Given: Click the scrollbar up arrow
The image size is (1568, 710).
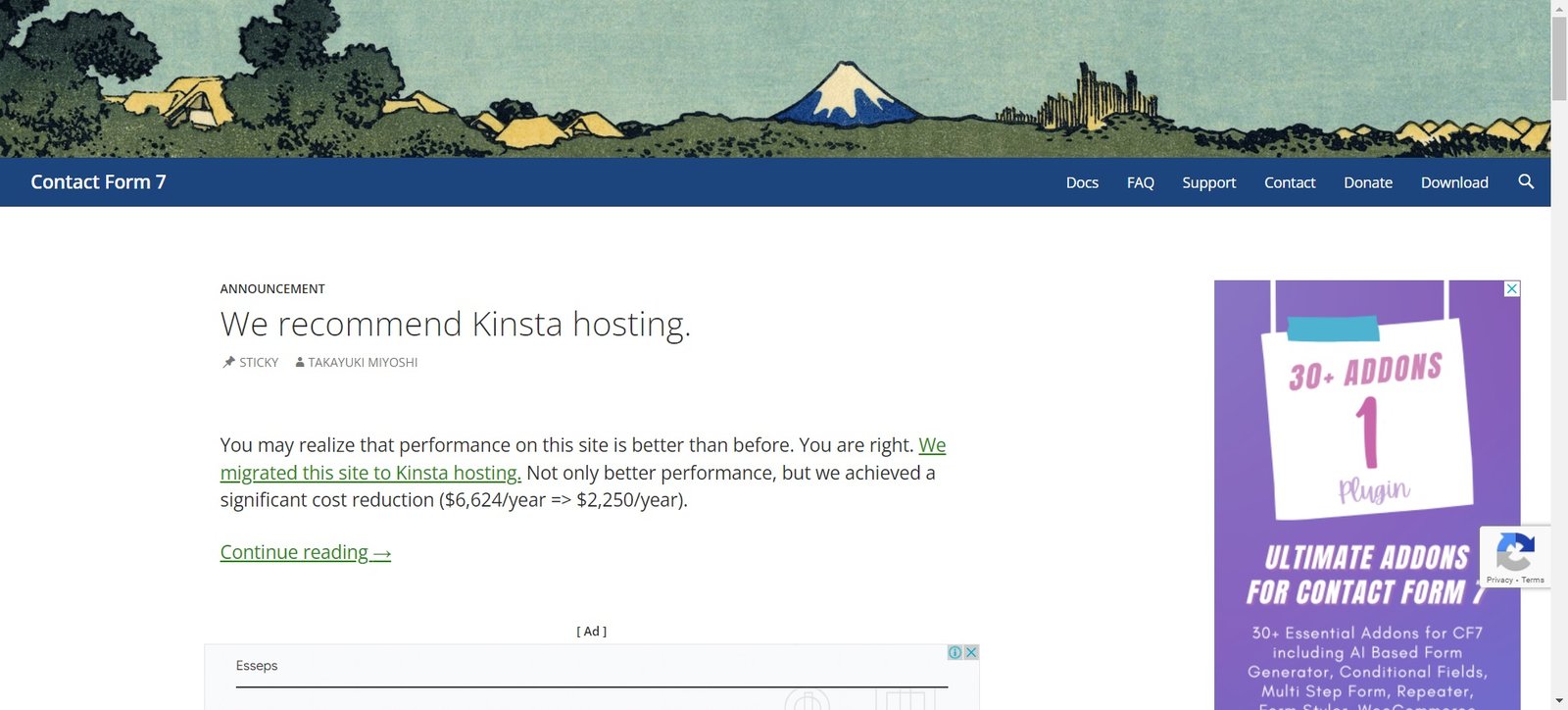Looking at the screenshot, I should tap(1559, 8).
